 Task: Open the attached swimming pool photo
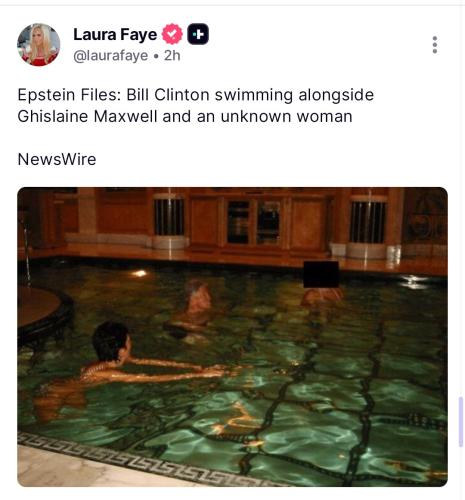point(232,337)
